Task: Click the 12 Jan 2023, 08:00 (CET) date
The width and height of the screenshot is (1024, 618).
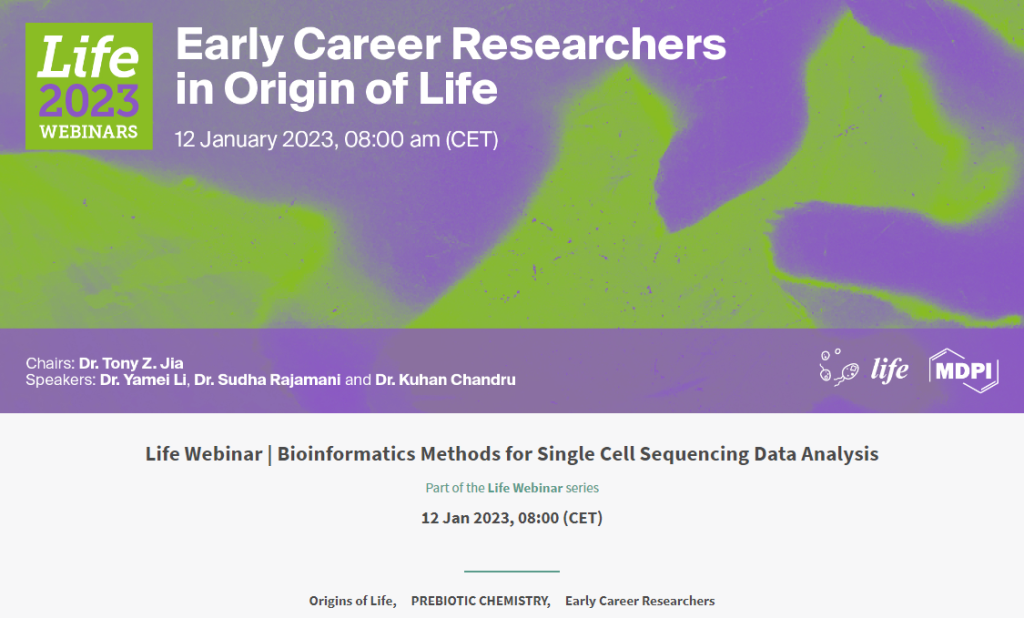Action: pyautogui.click(x=512, y=518)
